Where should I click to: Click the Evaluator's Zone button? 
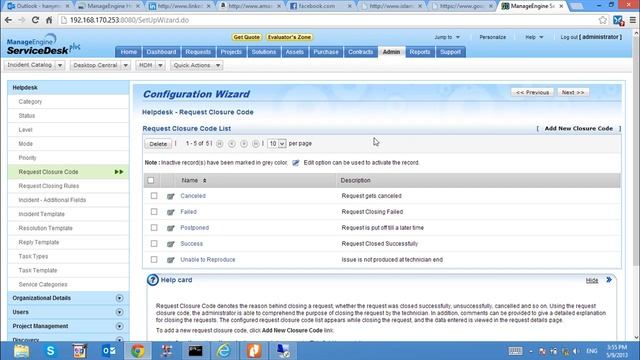[x=289, y=37]
